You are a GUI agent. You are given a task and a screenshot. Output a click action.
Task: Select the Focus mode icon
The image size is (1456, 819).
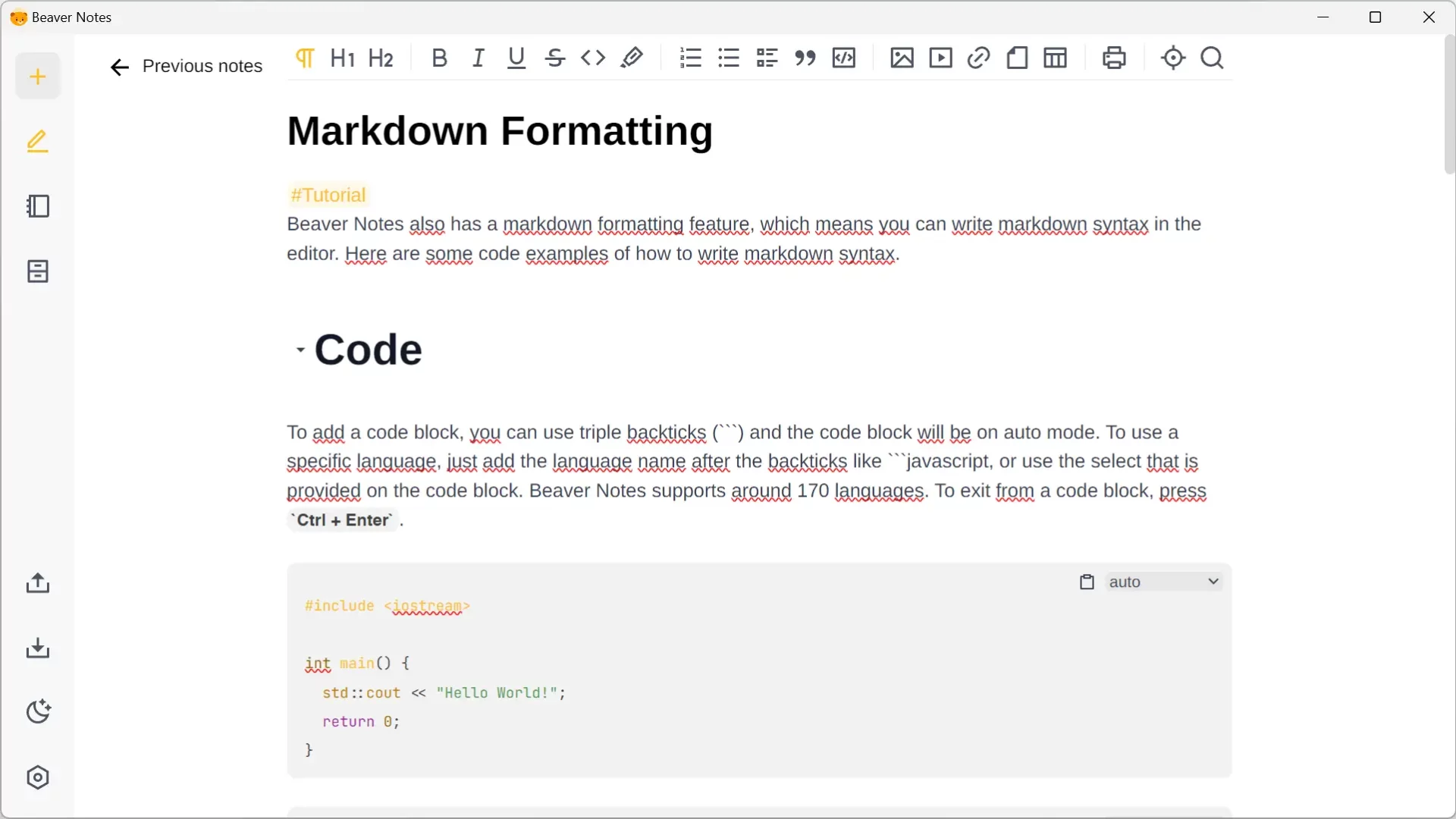[1172, 58]
